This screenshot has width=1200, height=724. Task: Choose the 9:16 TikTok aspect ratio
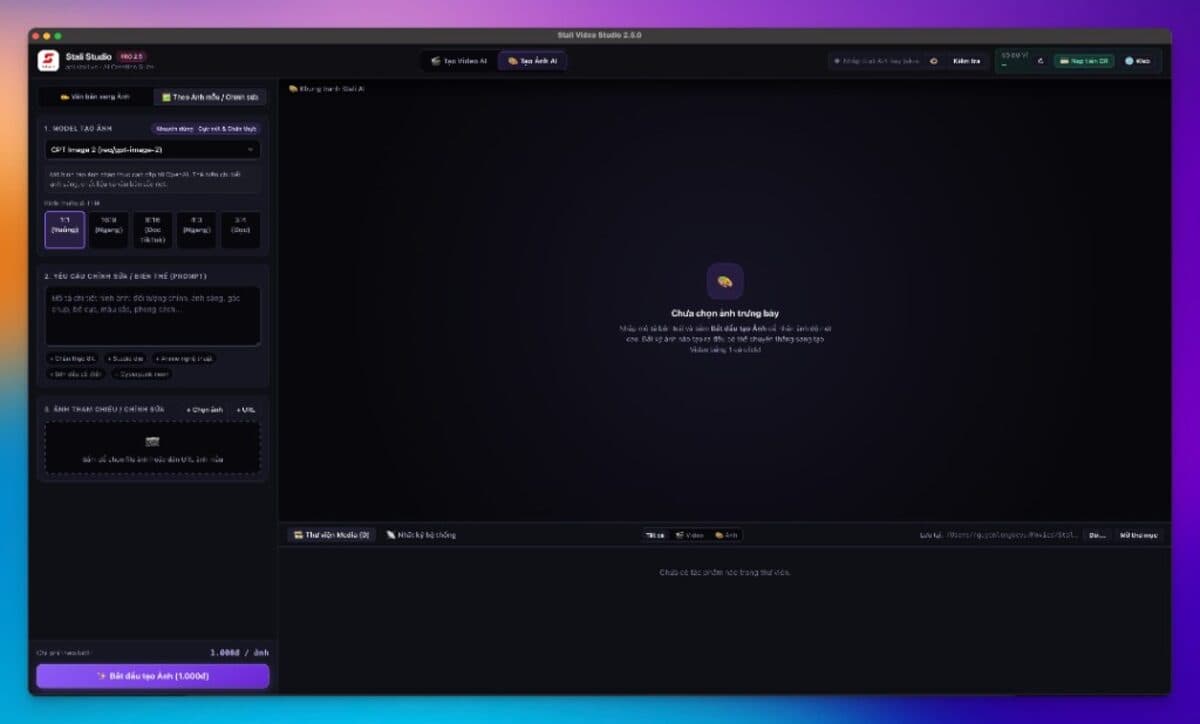point(152,229)
